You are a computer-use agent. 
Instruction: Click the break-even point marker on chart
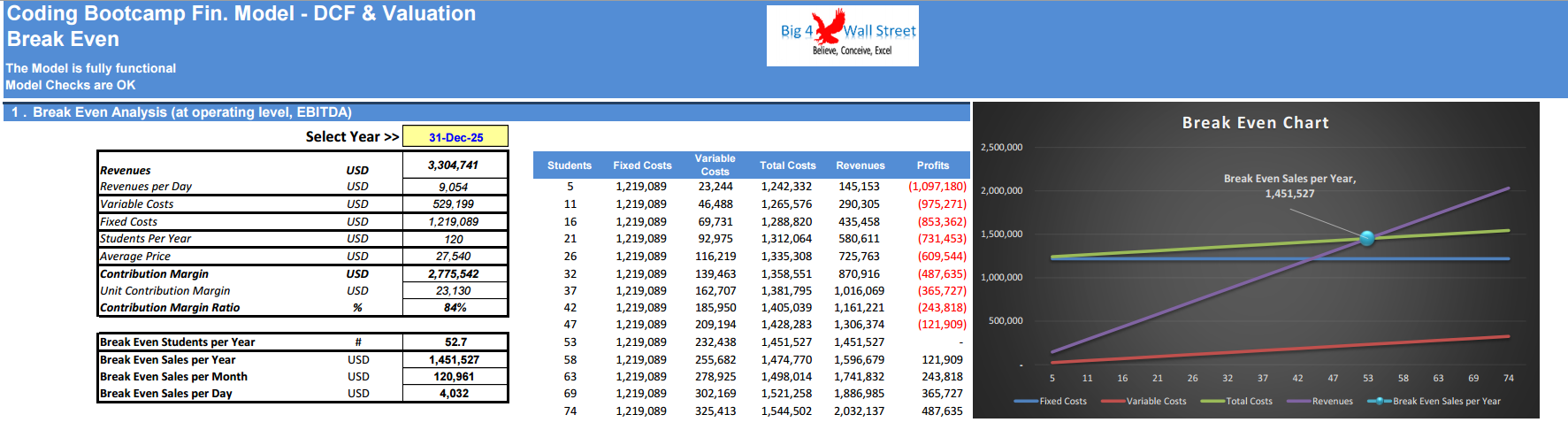click(x=1367, y=238)
